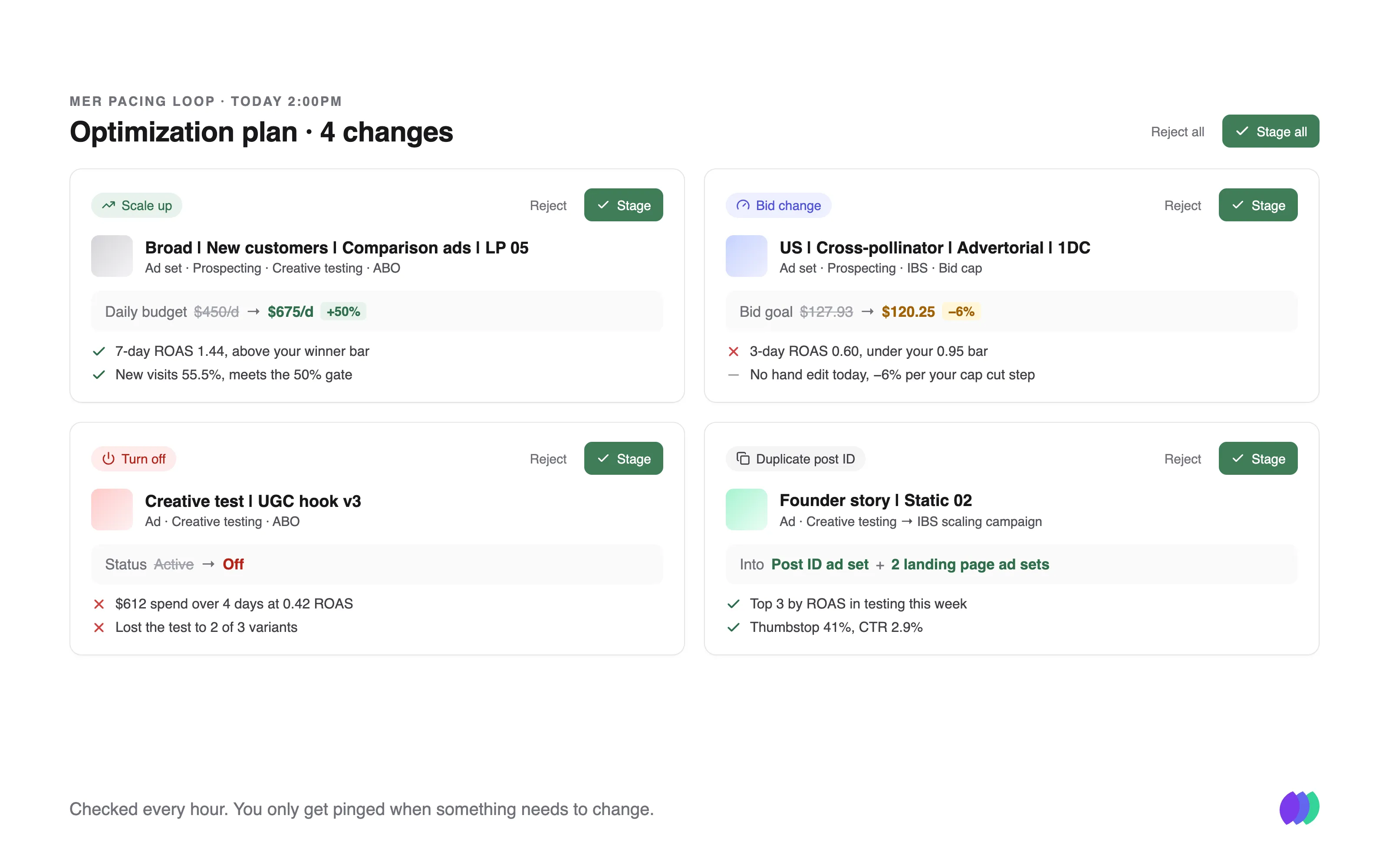Screen dimensions: 1389x868
Task: Reject the Broad New customers scale-up change
Action: (x=547, y=206)
